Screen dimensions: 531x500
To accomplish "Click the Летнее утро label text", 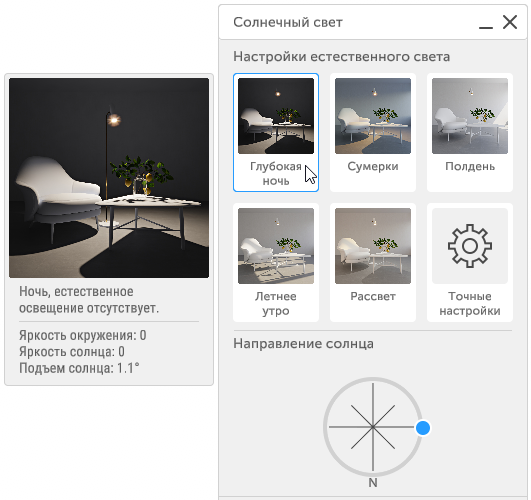I will coord(276,303).
